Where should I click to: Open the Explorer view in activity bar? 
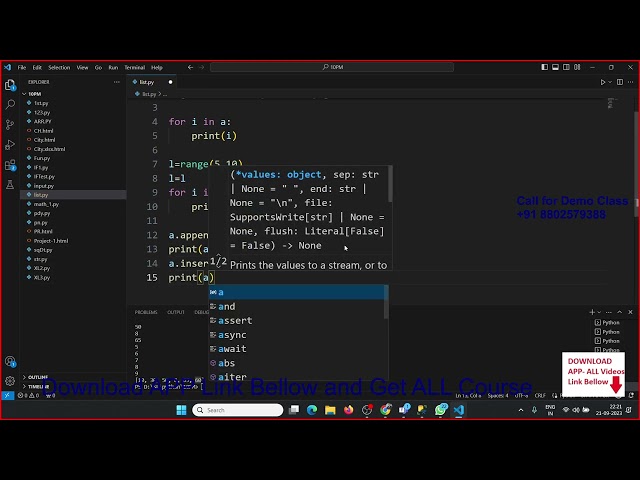pos(10,85)
